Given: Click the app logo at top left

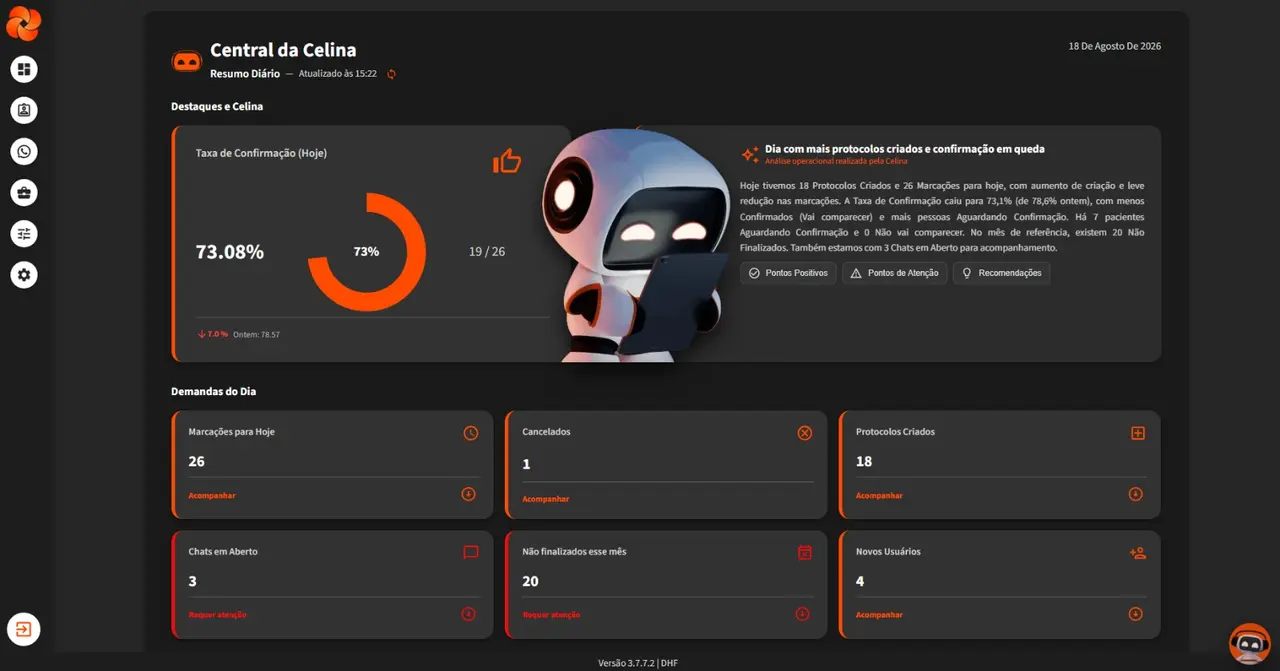Looking at the screenshot, I should point(23,22).
